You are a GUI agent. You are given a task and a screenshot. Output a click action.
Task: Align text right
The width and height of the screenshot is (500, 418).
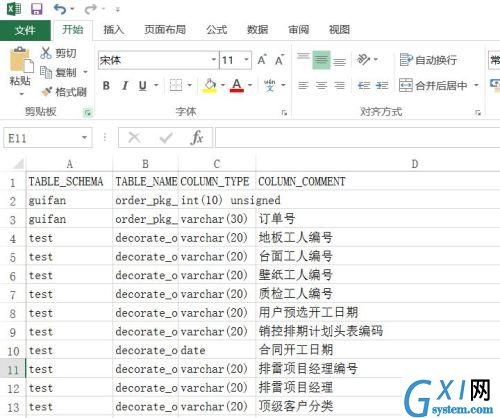click(x=340, y=86)
